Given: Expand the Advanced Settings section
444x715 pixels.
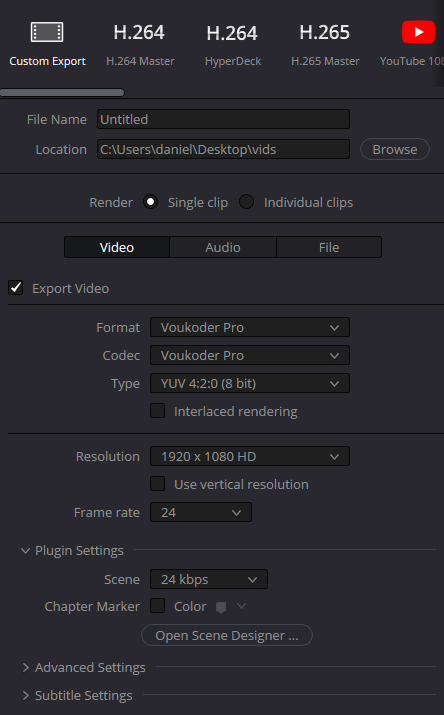Looking at the screenshot, I should point(26,668).
